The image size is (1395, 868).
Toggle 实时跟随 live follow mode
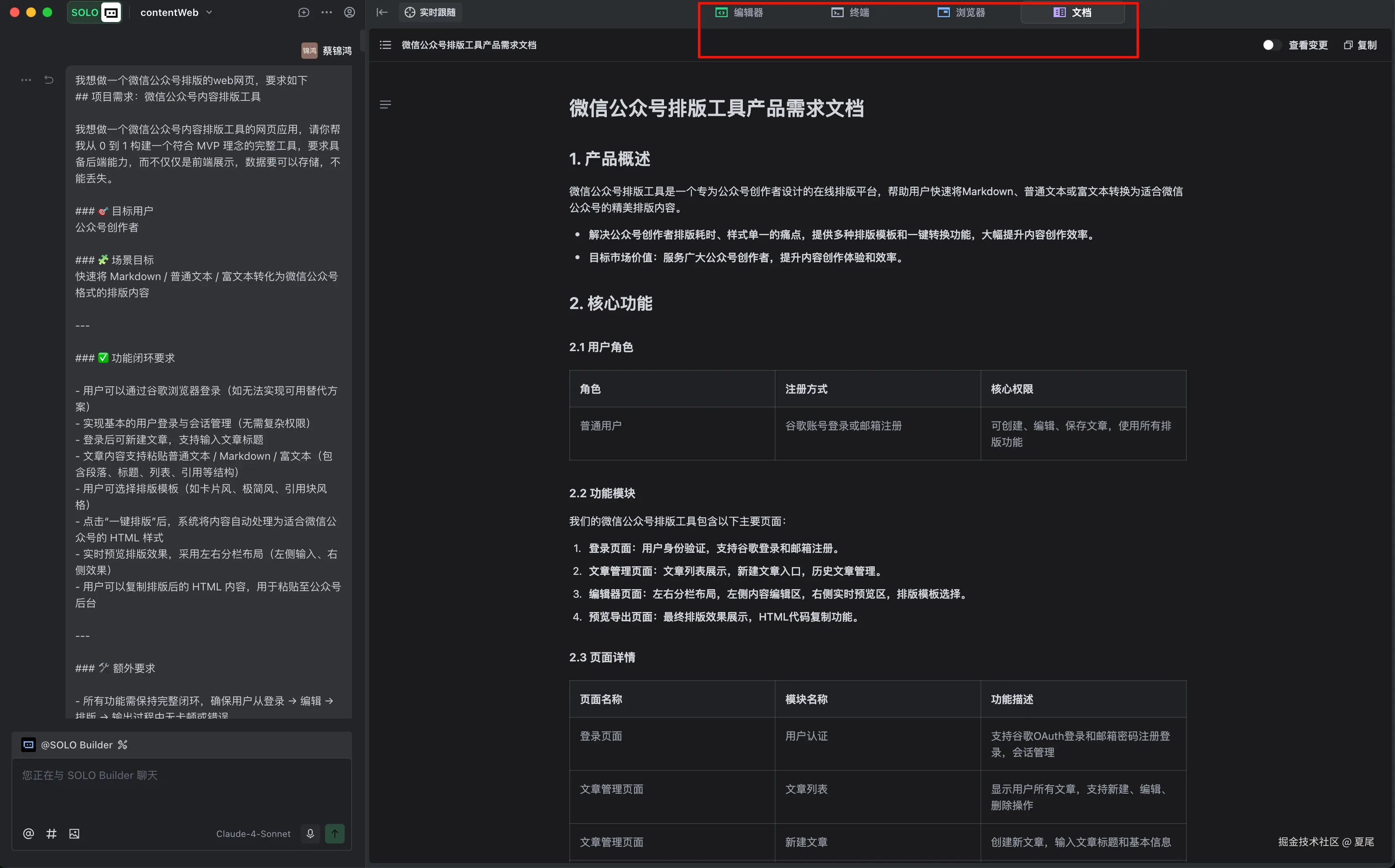pos(430,13)
